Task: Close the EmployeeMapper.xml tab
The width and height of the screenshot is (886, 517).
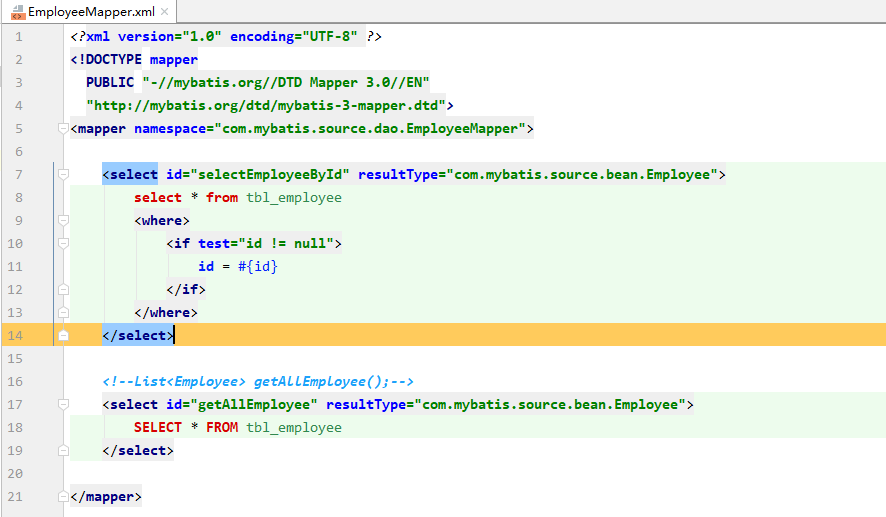Action: [x=164, y=11]
